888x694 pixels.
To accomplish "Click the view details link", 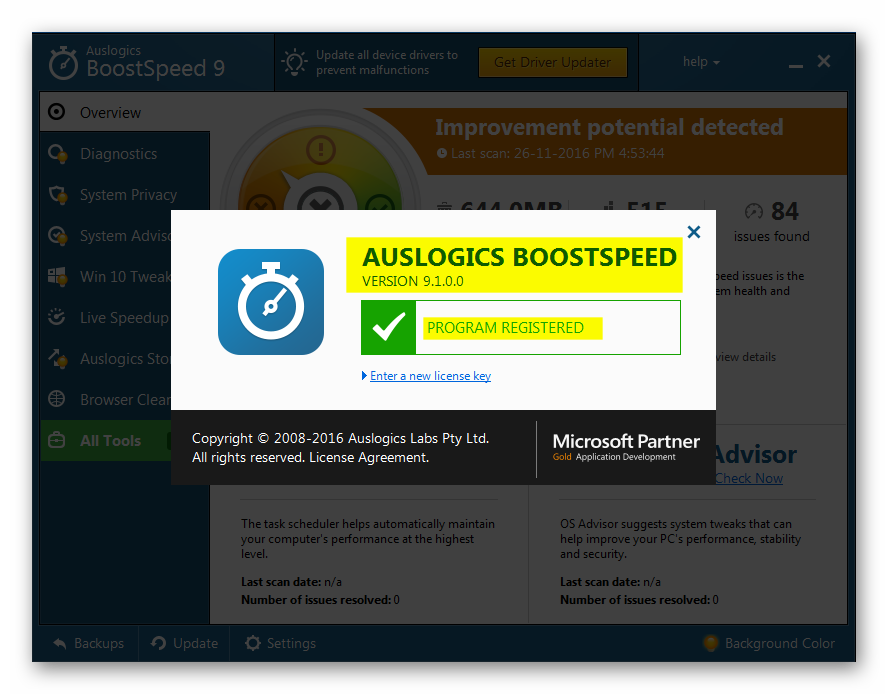I will pos(745,357).
